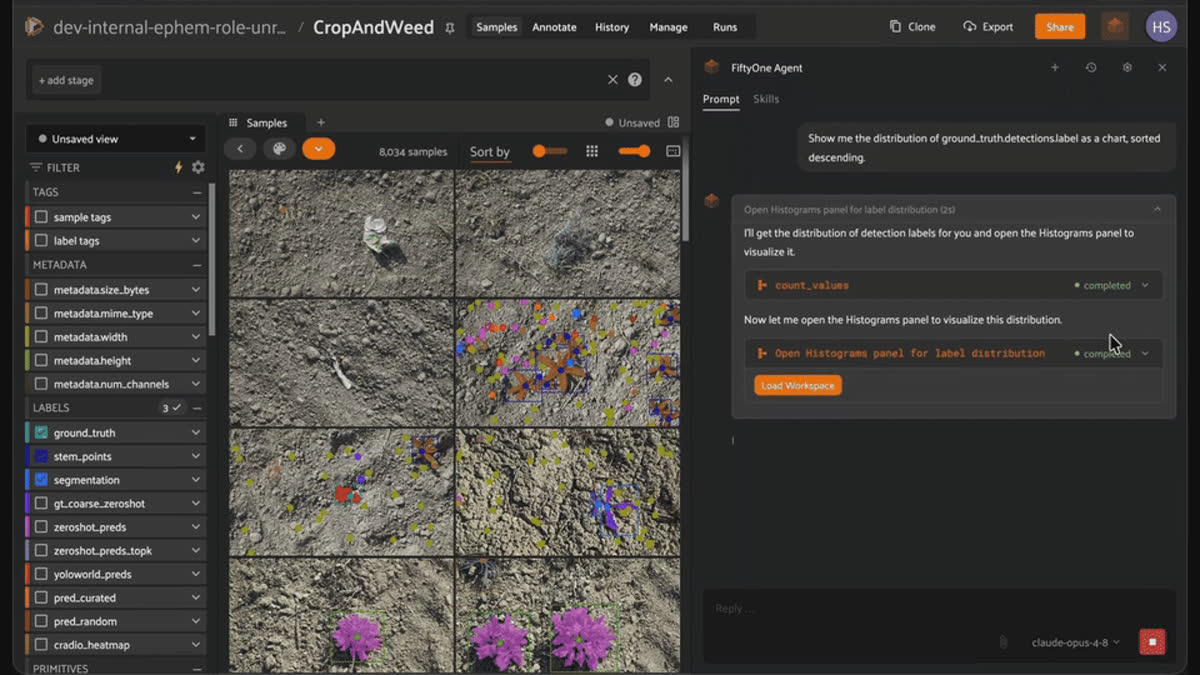Viewport: 1200px width, 675px height.
Task: Open agent chat history clock icon
Action: pos(1091,67)
